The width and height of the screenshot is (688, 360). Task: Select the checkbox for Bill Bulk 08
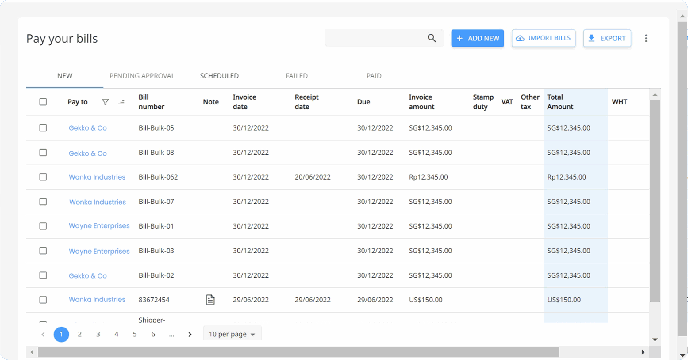click(43, 152)
